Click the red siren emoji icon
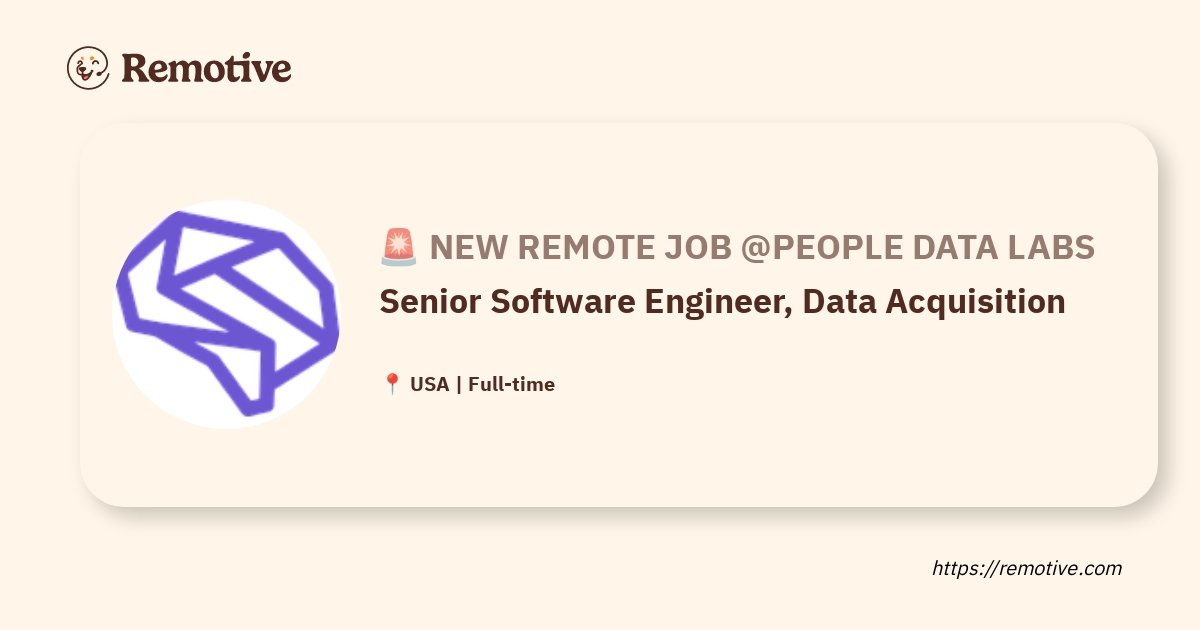The height and width of the screenshot is (630, 1200). click(399, 247)
